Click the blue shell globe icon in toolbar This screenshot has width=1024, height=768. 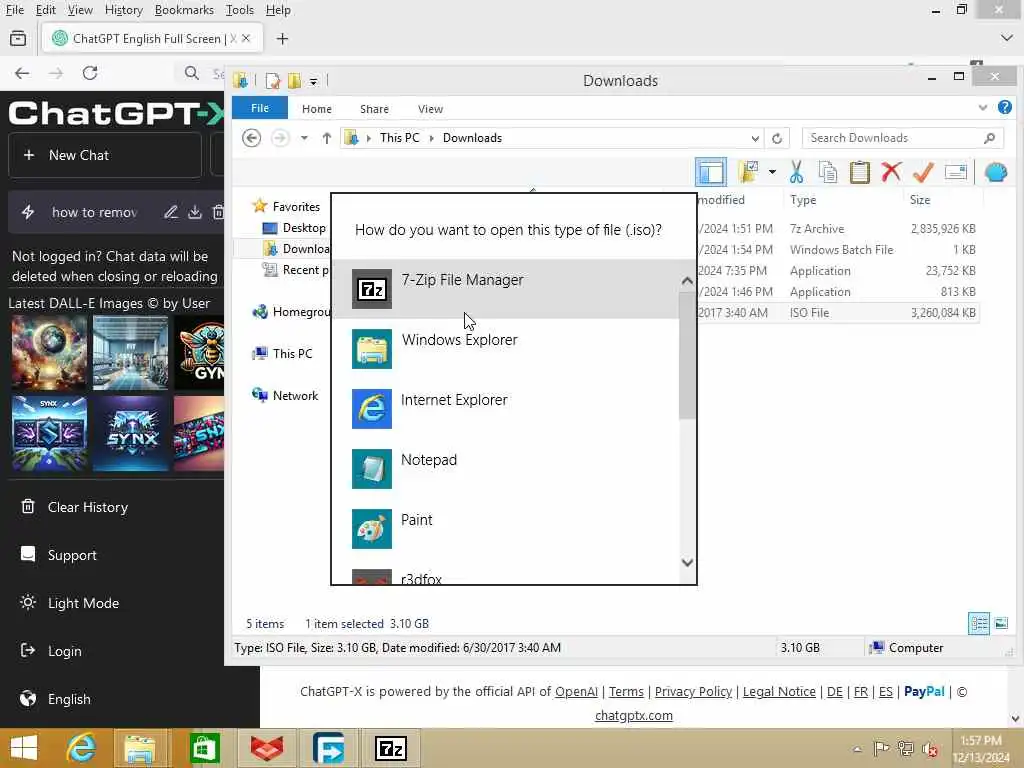pyautogui.click(x=996, y=172)
